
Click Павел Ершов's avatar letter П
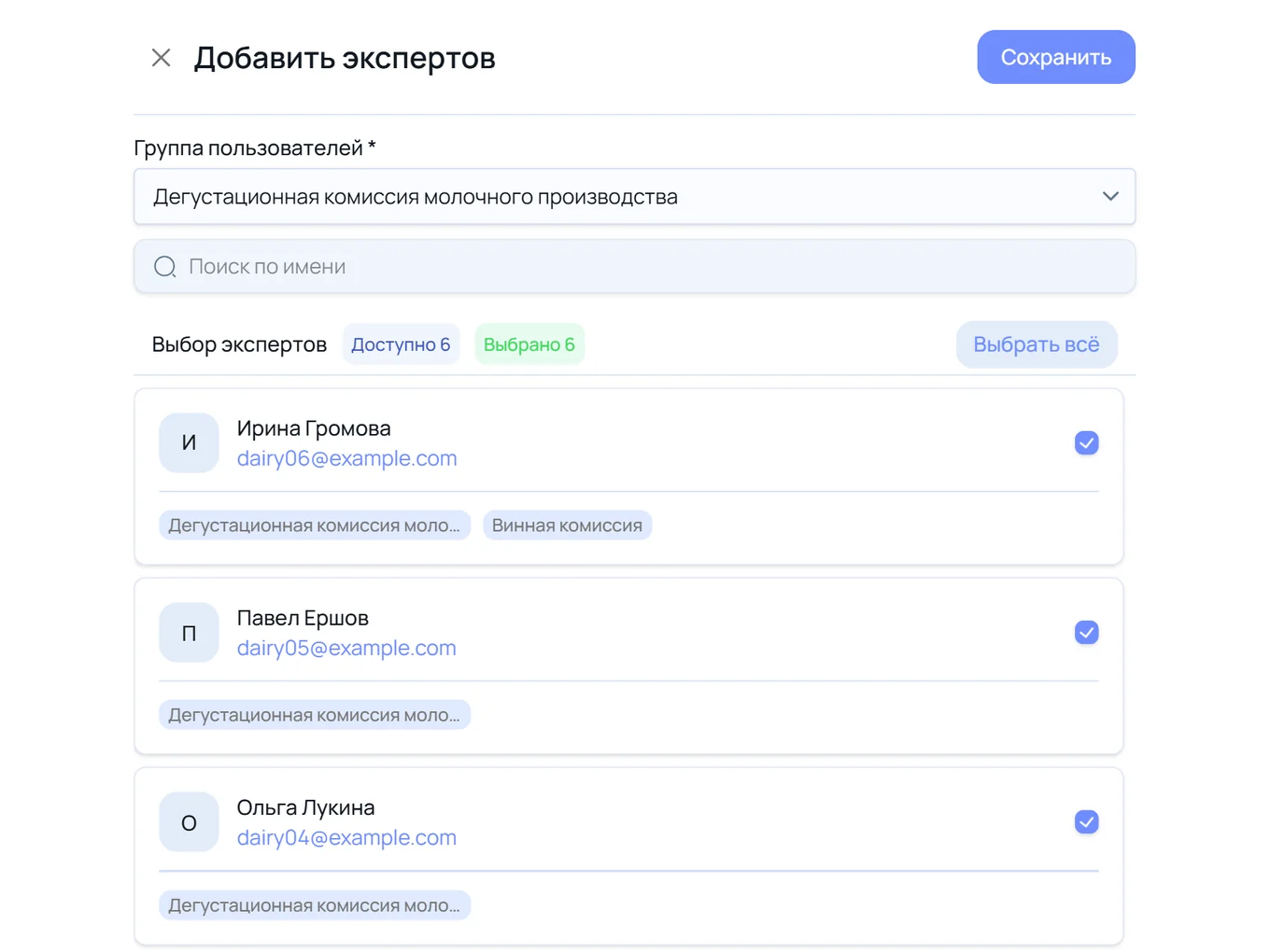[189, 633]
